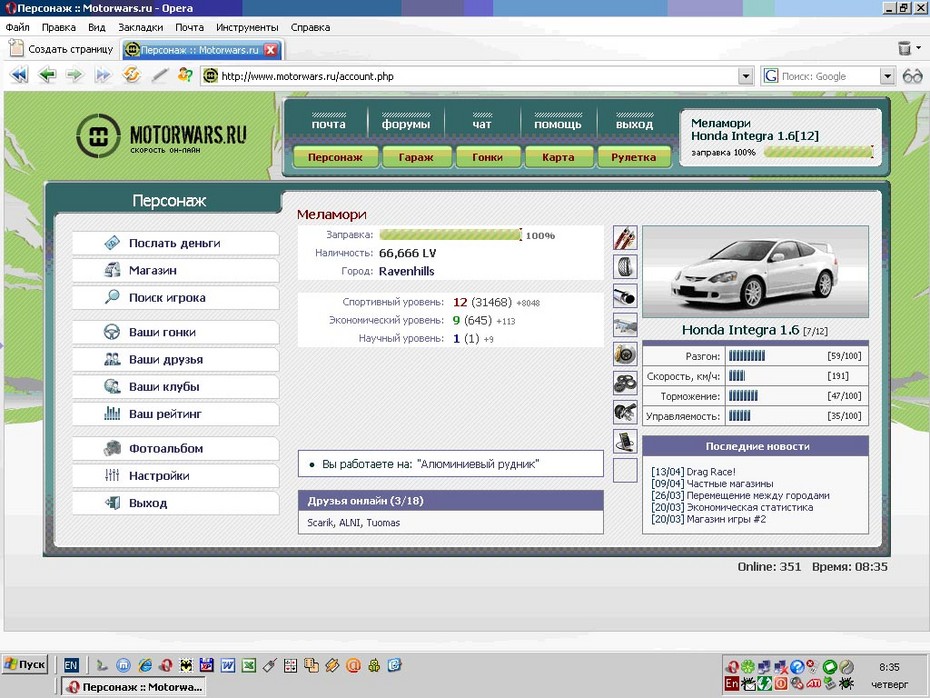Image resolution: width=930 pixels, height=698 pixels.
Task: Click the Motorwars.ru logo
Action: click(x=162, y=136)
